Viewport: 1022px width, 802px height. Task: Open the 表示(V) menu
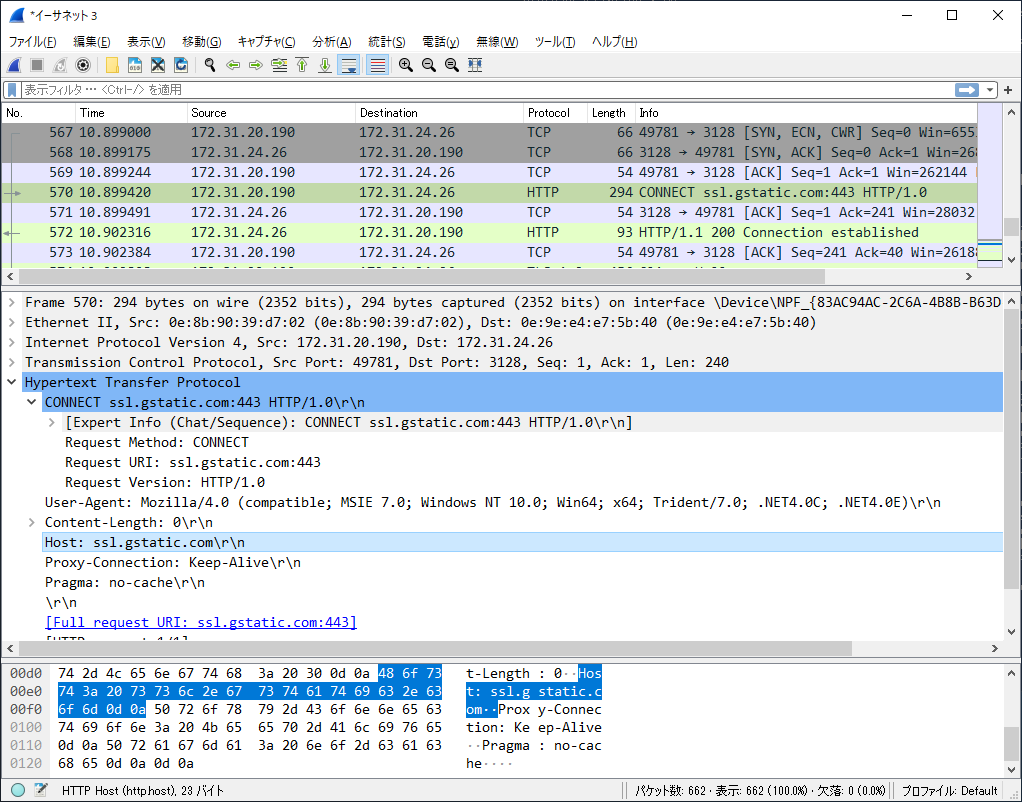(x=146, y=42)
